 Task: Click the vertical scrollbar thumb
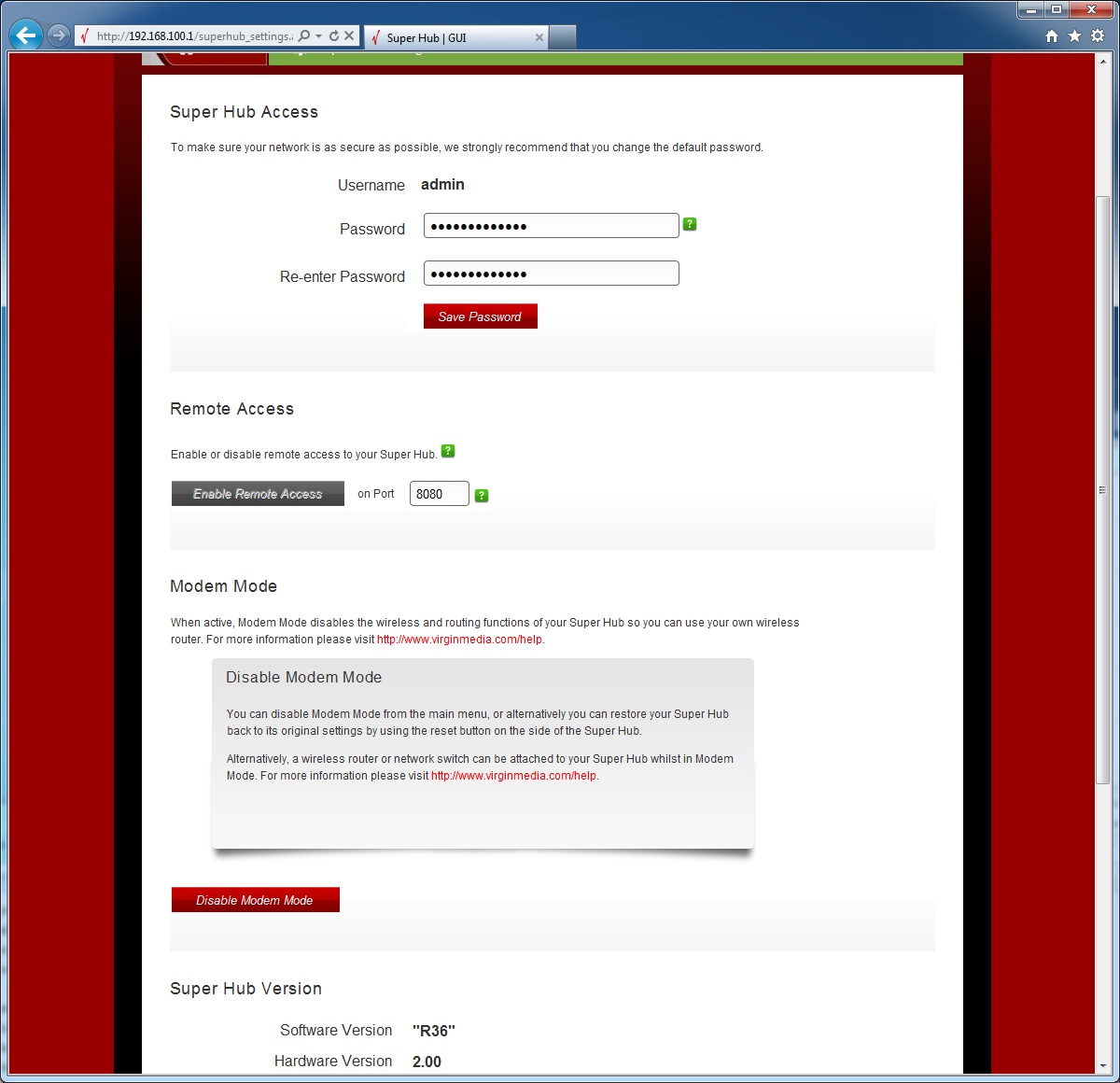[1103, 489]
